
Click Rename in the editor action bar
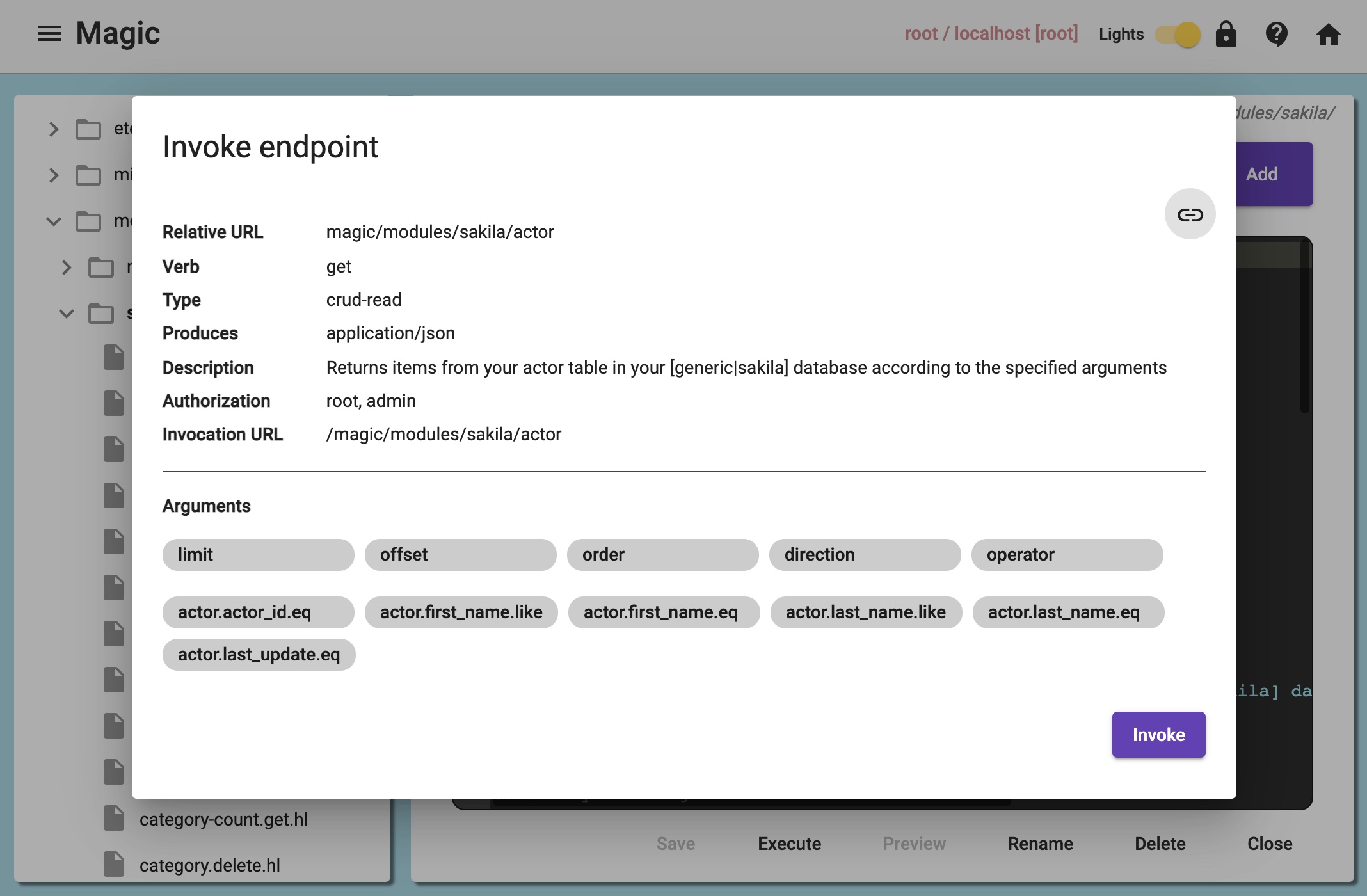coord(1040,844)
